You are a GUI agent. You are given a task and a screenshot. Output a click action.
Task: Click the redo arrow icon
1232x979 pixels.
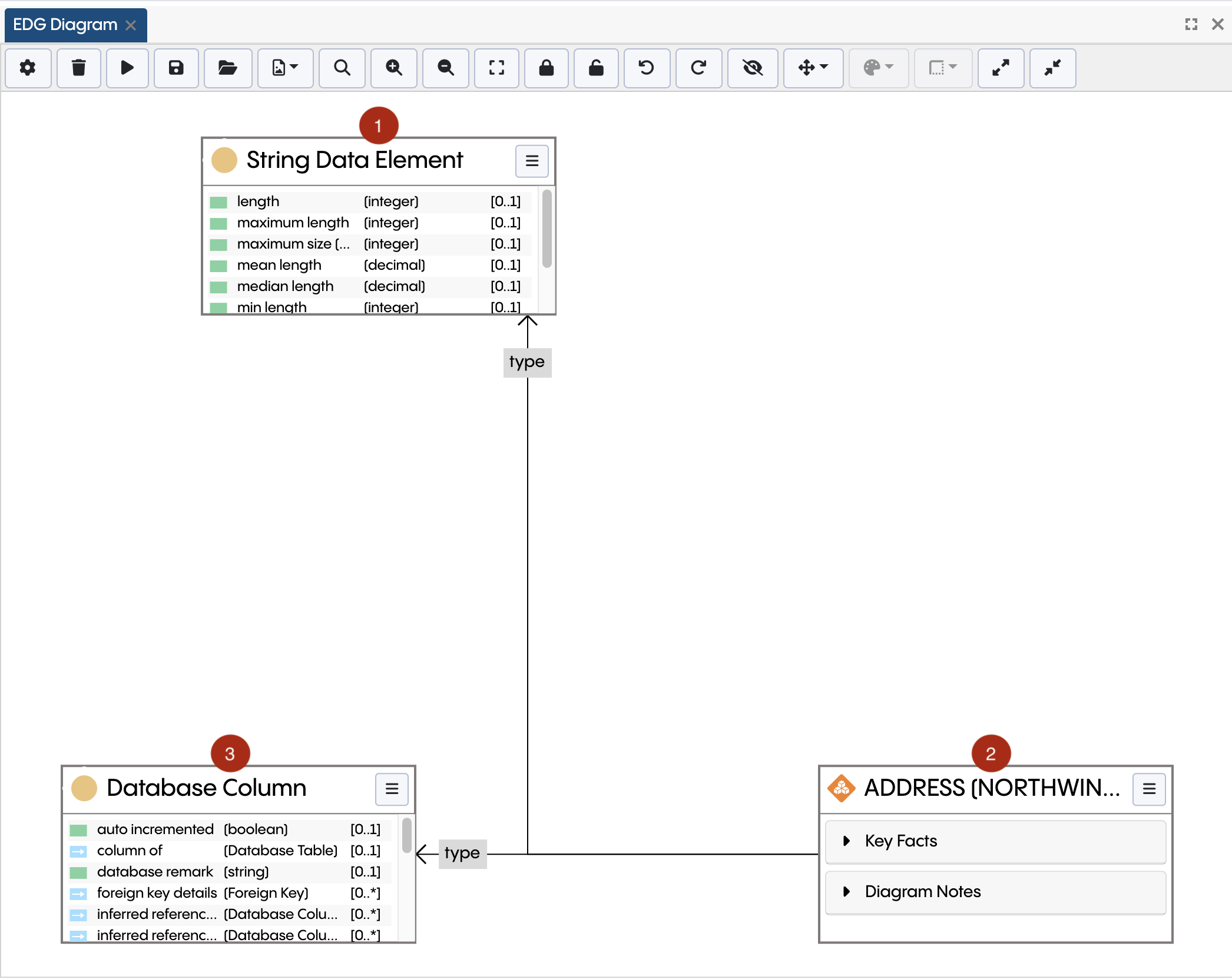(698, 68)
